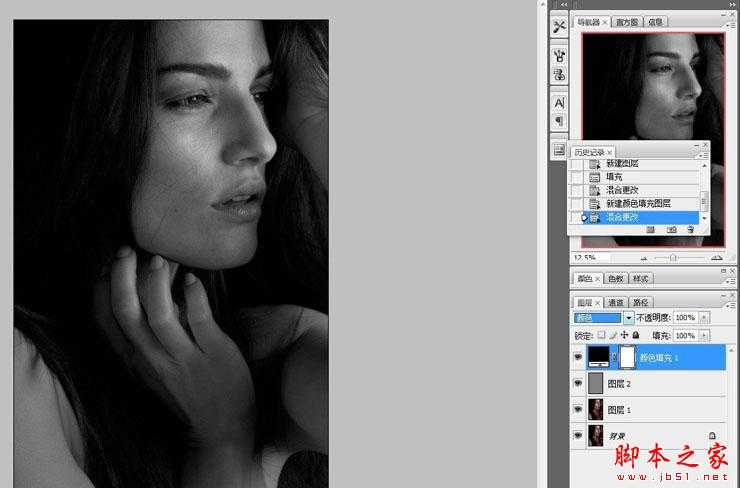The width and height of the screenshot is (740, 488).
Task: Hide the 颜色填充 1 layer
Action: click(x=578, y=356)
